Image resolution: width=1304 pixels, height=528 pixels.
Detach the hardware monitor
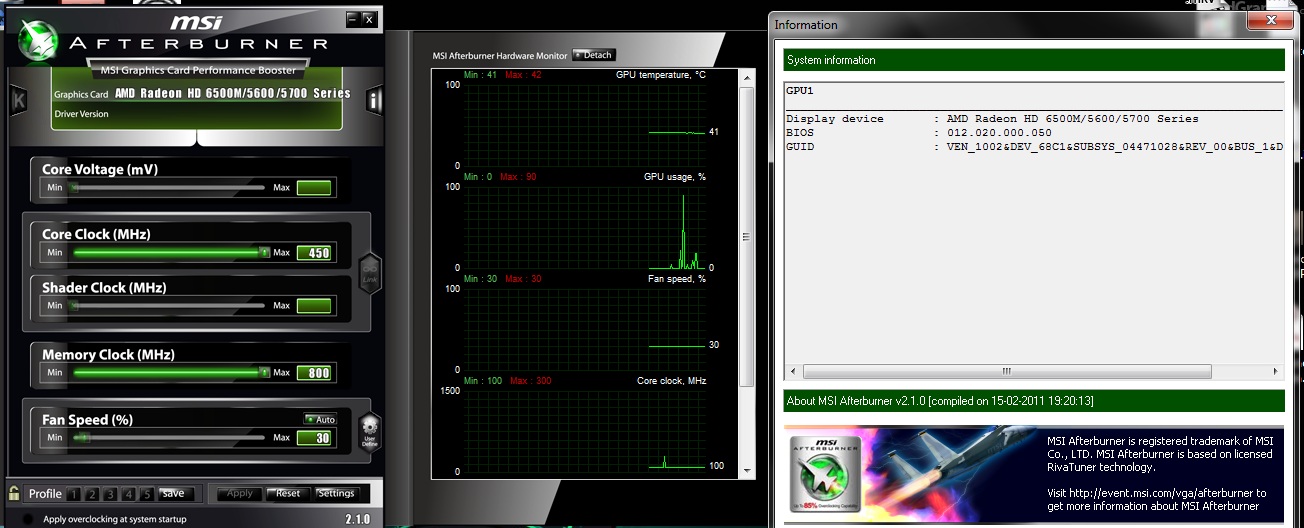(594, 55)
